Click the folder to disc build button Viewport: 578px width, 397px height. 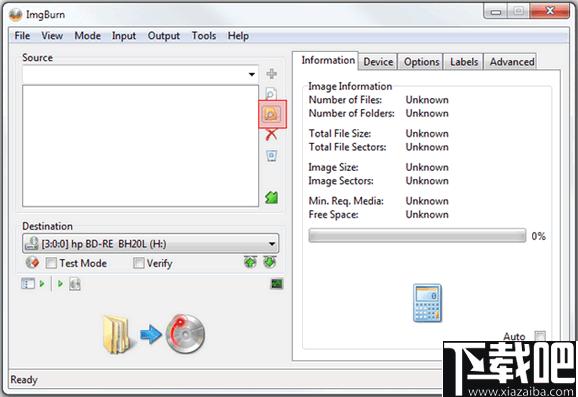point(153,334)
